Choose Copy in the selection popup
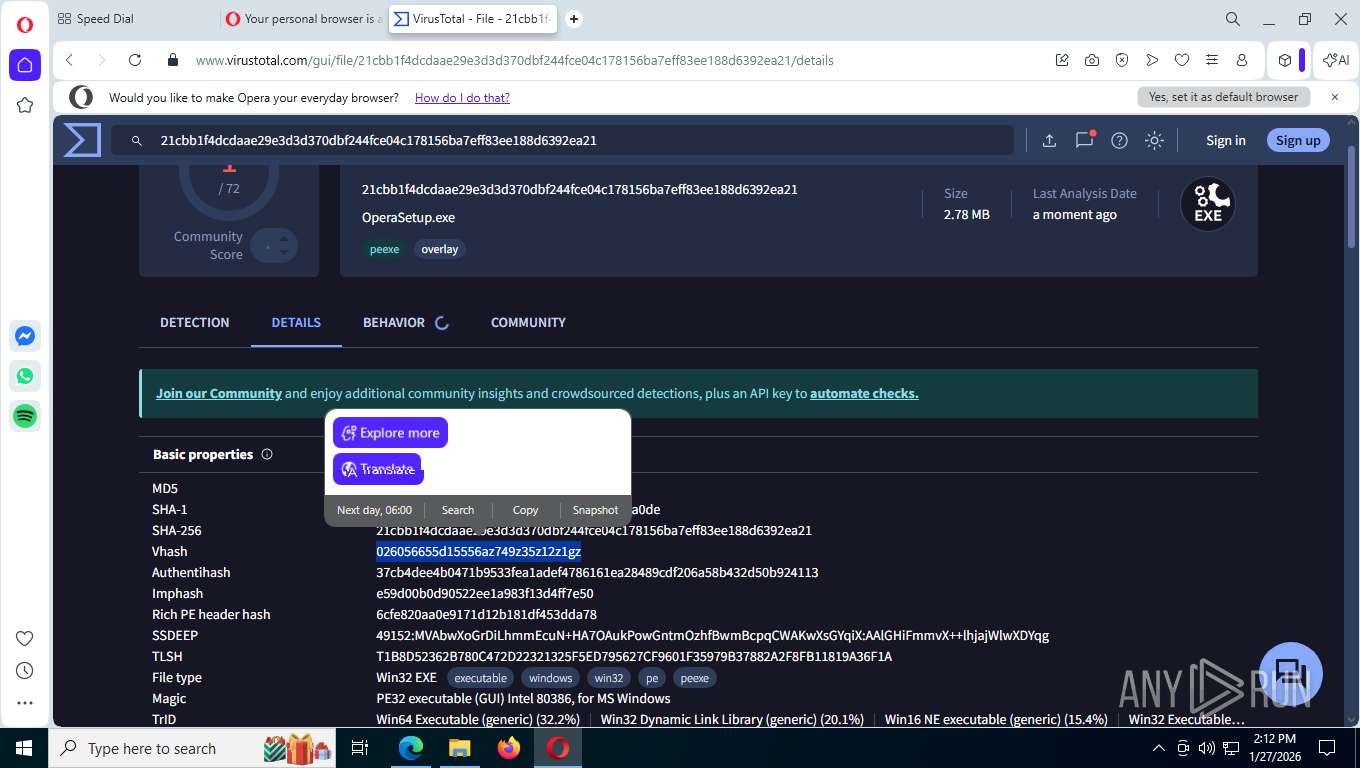 525,510
